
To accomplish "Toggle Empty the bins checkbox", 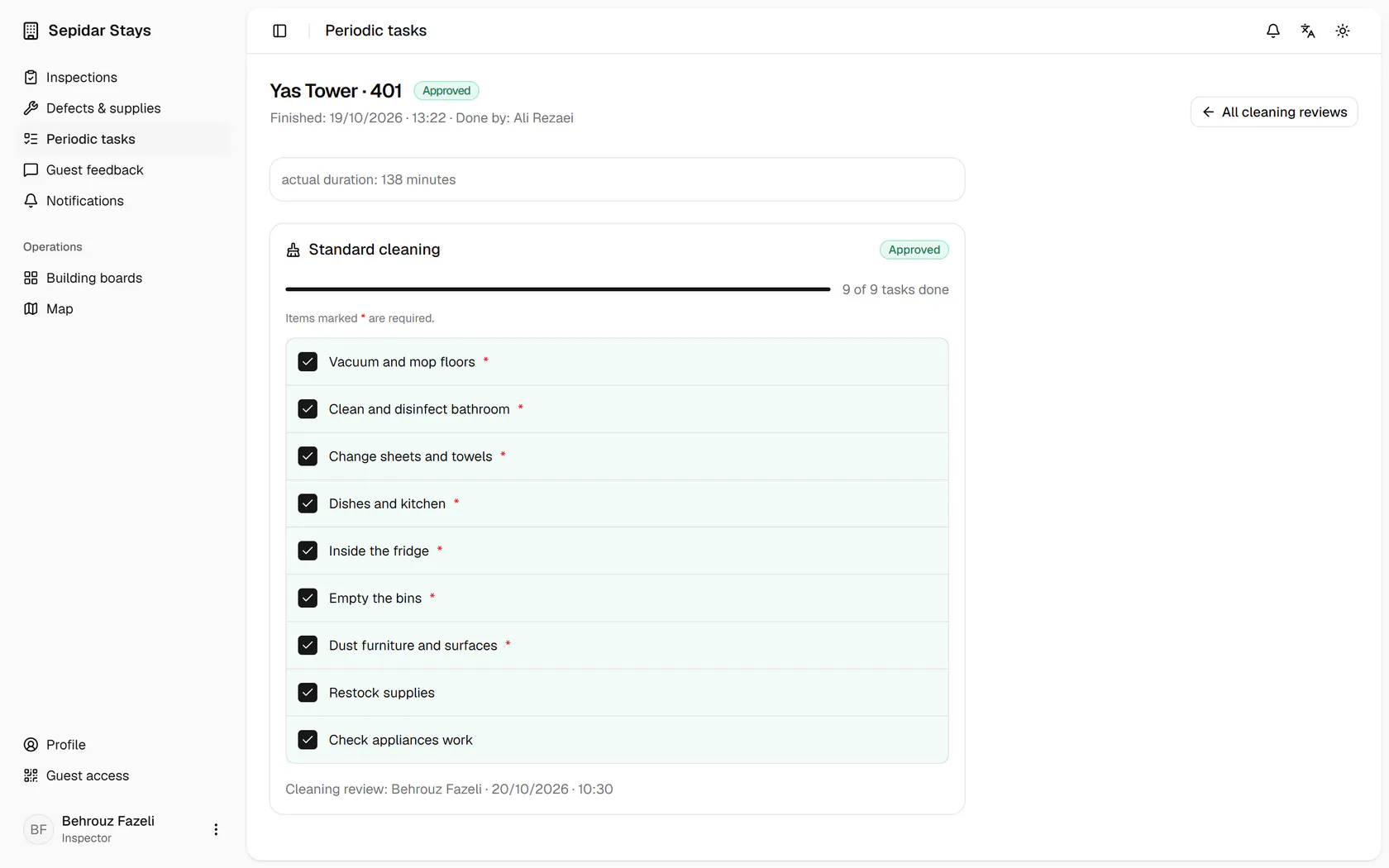I will tap(308, 598).
